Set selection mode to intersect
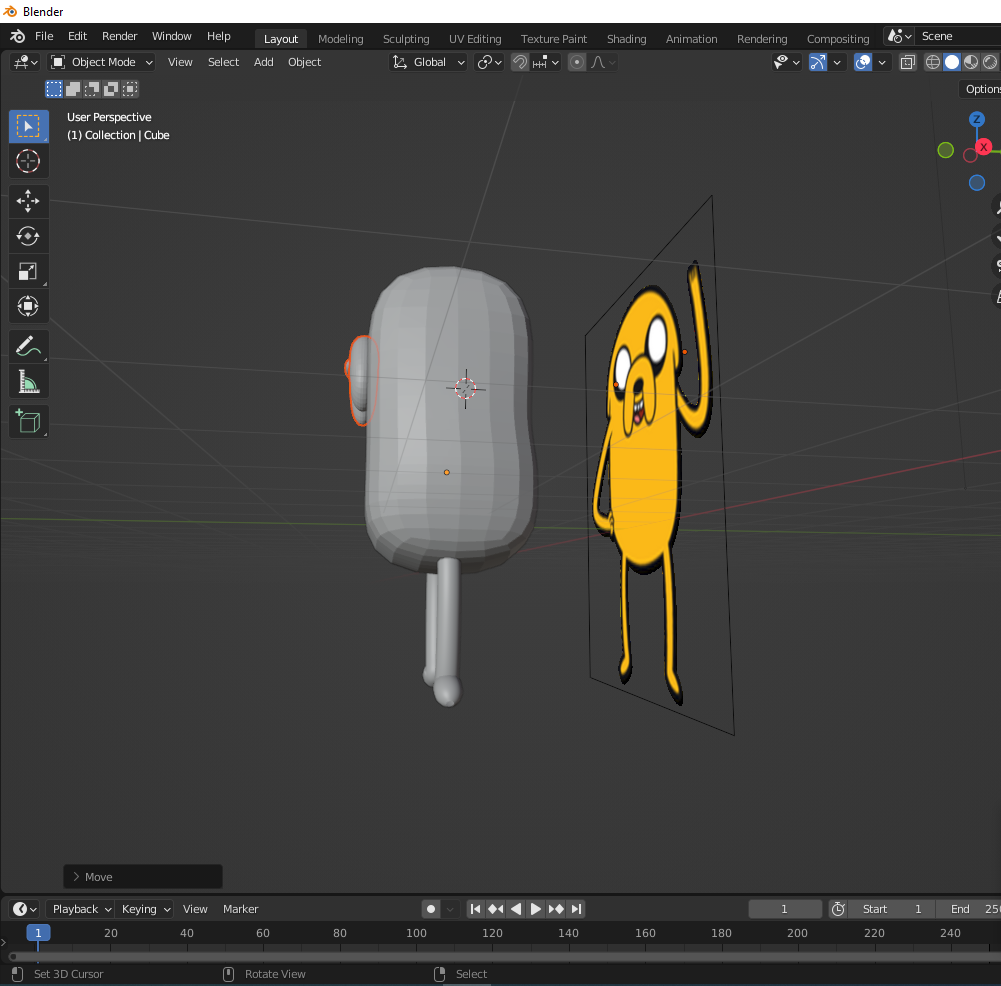The image size is (1001, 986). pyautogui.click(x=130, y=89)
